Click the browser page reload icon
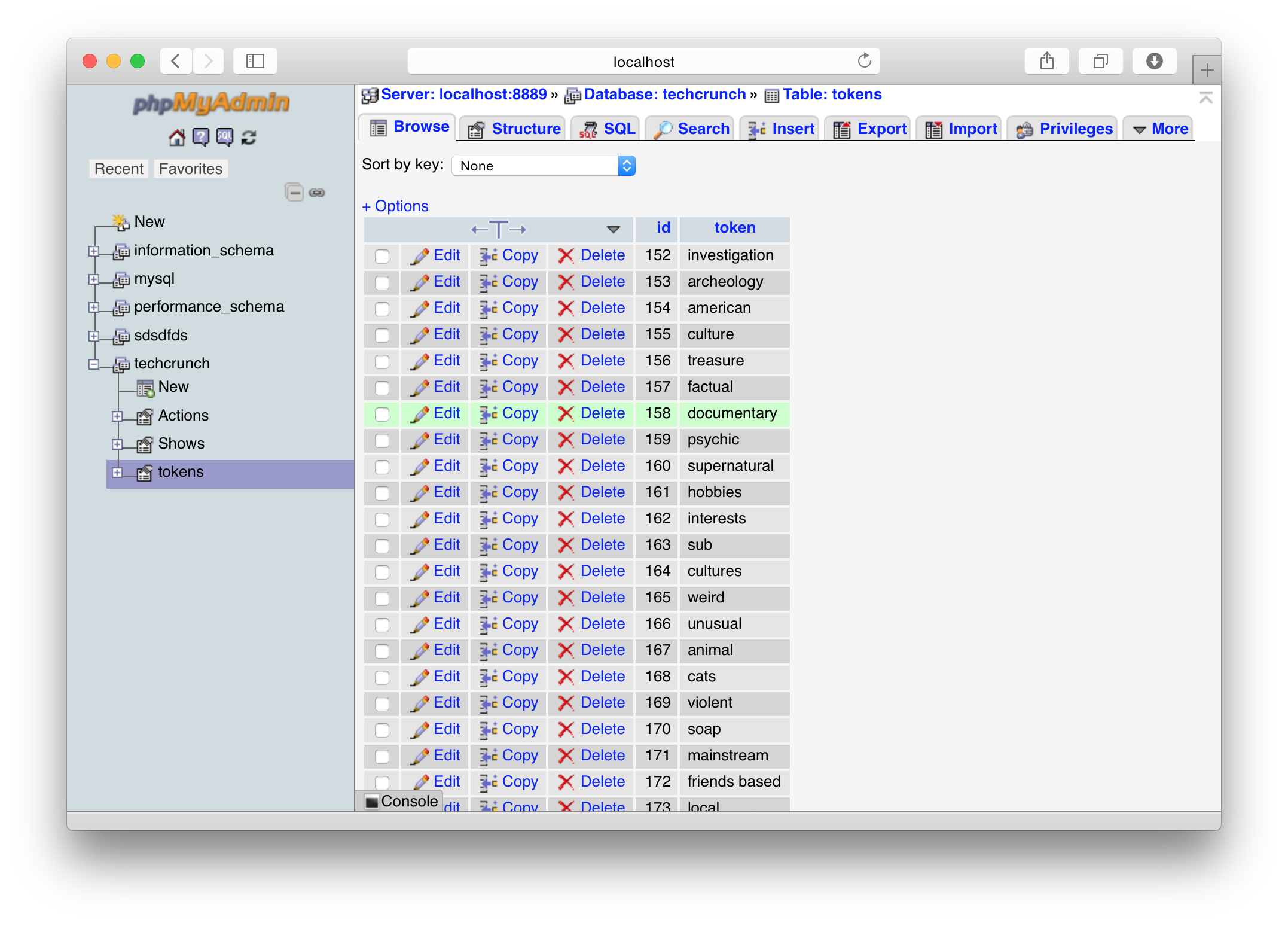This screenshot has width=1288, height=926. click(864, 61)
